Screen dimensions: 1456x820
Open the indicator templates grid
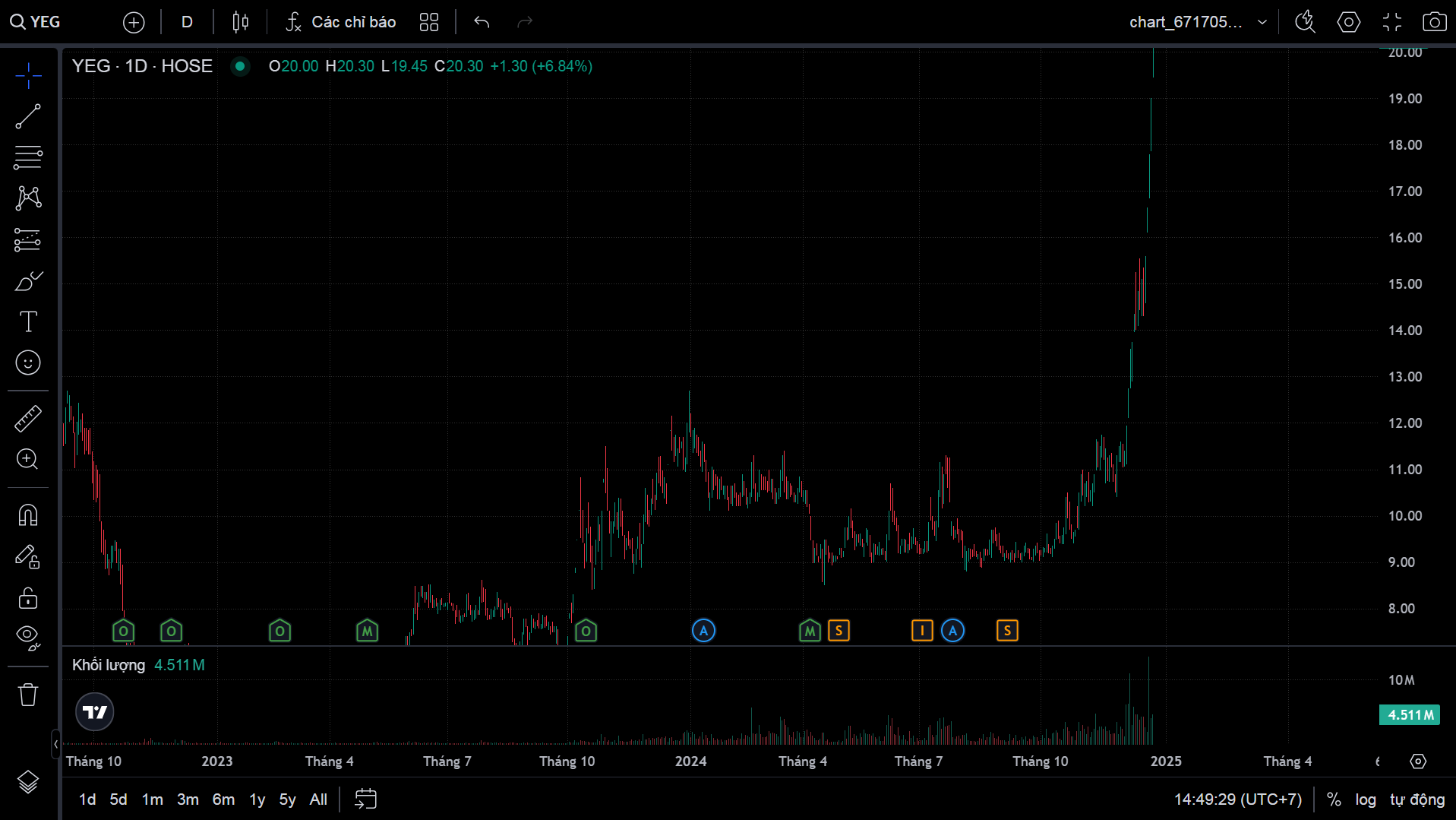click(429, 22)
